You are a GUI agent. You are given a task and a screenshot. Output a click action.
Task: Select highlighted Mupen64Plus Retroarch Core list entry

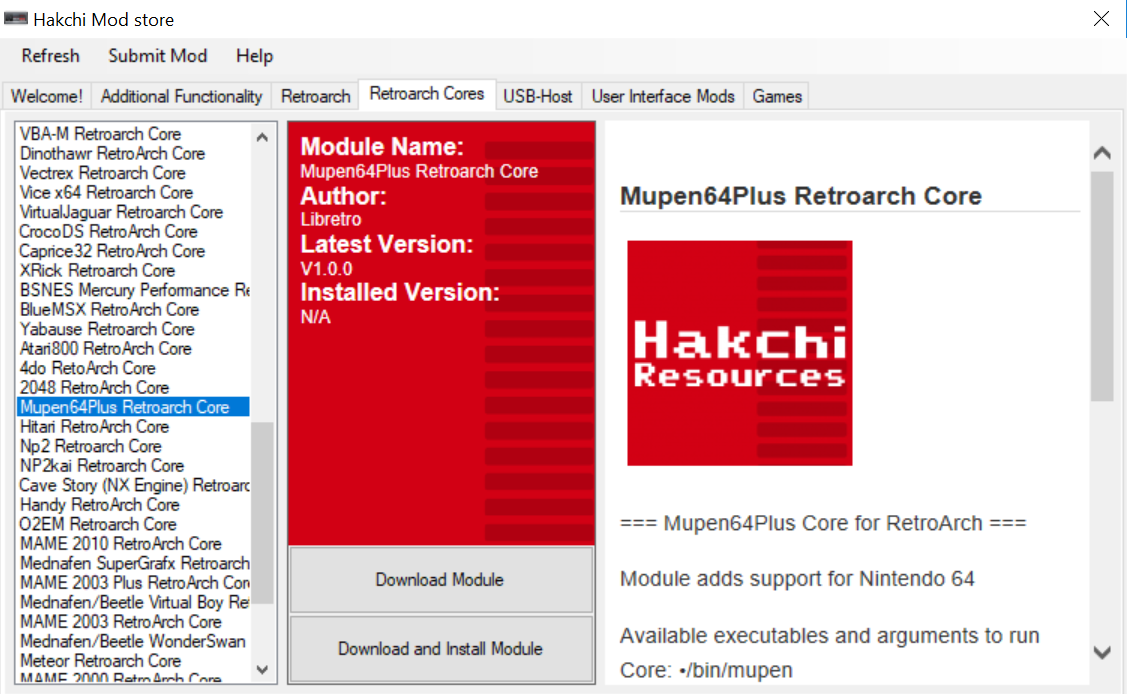tap(134, 407)
